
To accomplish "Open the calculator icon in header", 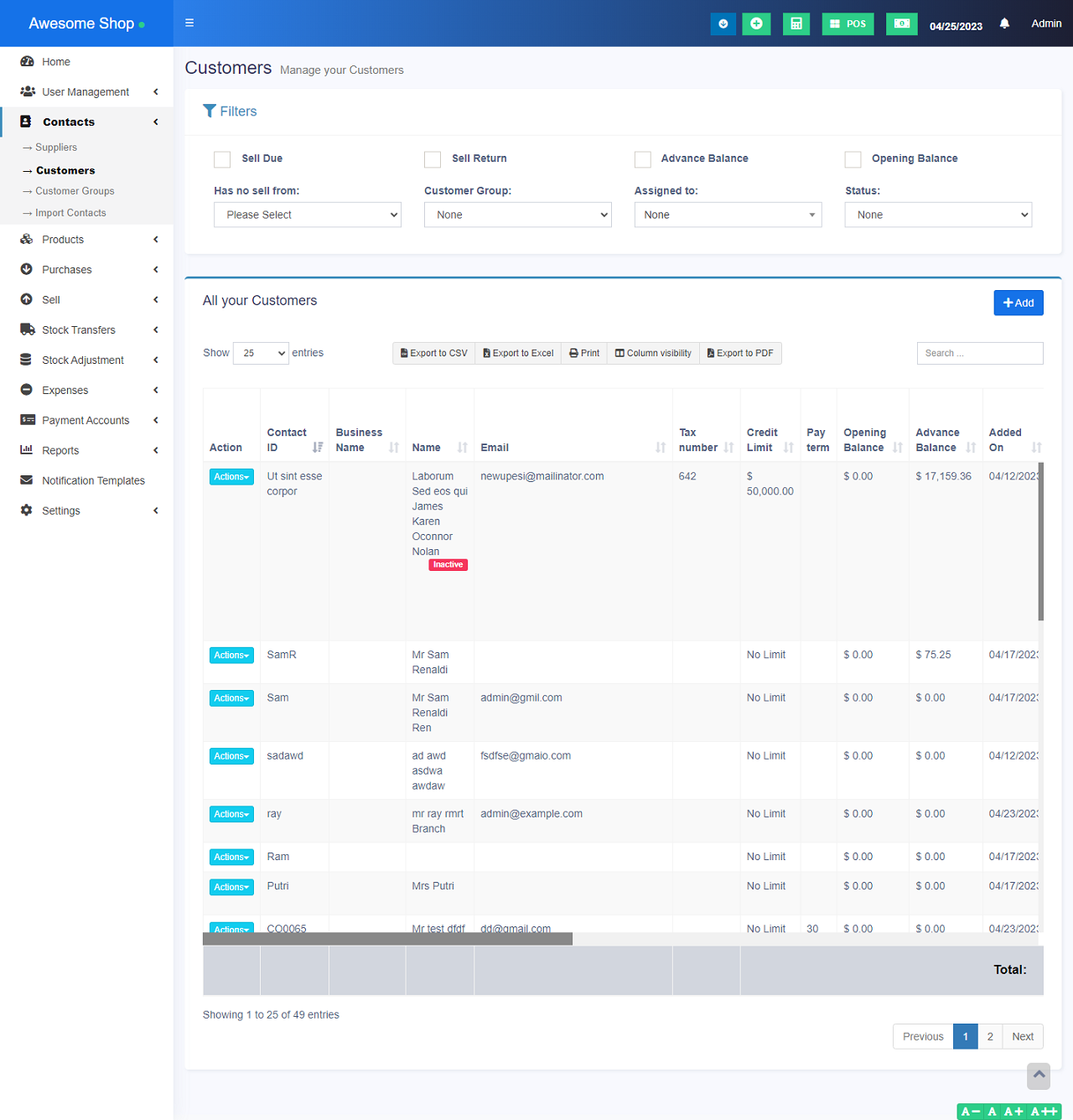I will 796,23.
